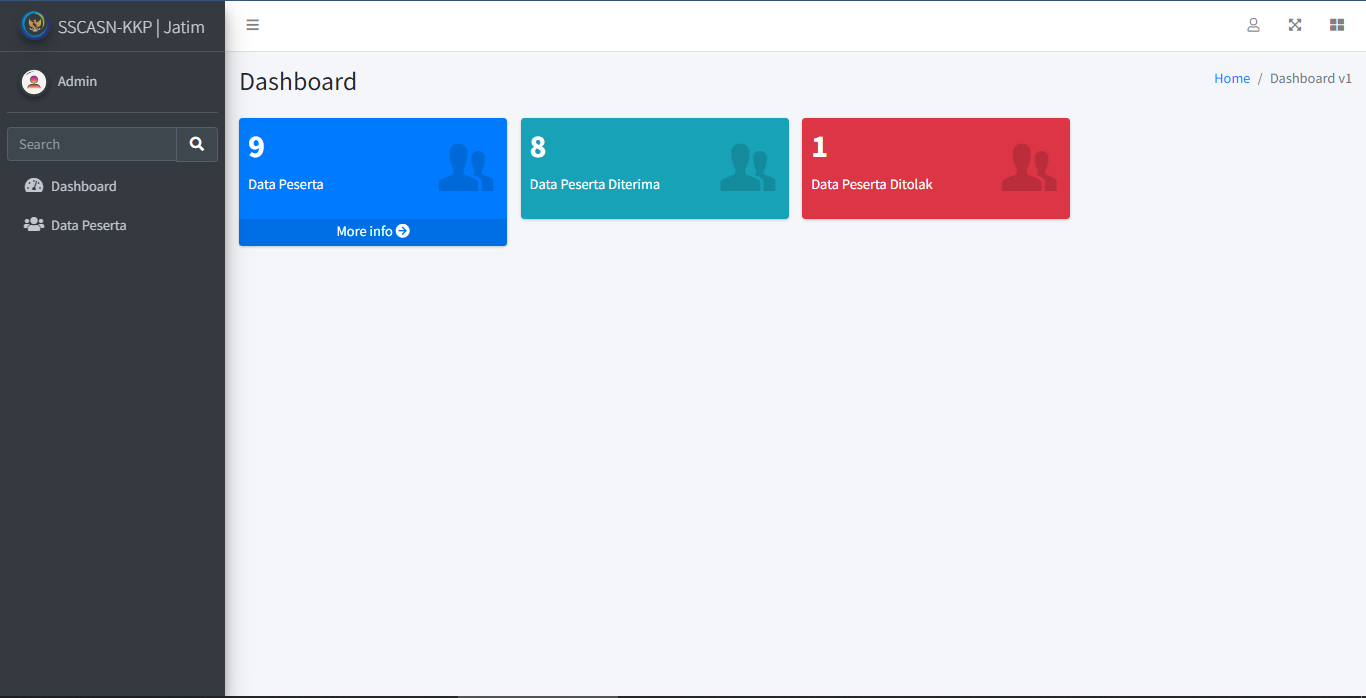Open the Data Peserta menu item in sidebar
Screen dimensions: 1366x698
[x=88, y=225]
